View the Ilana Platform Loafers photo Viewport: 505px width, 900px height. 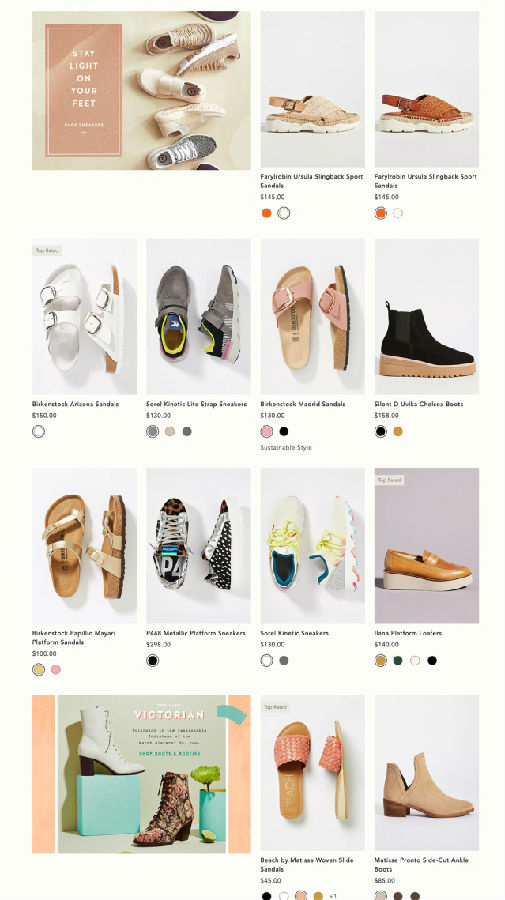pos(427,545)
